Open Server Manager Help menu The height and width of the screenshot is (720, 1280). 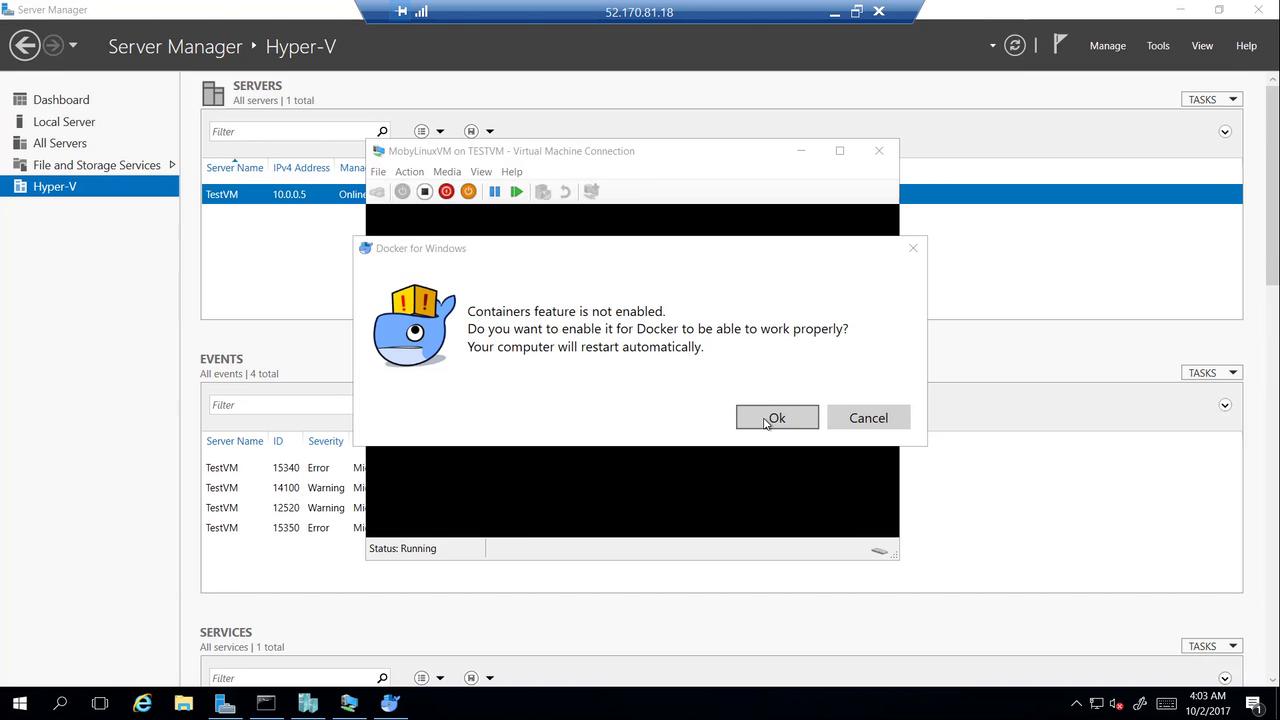(x=1246, y=46)
